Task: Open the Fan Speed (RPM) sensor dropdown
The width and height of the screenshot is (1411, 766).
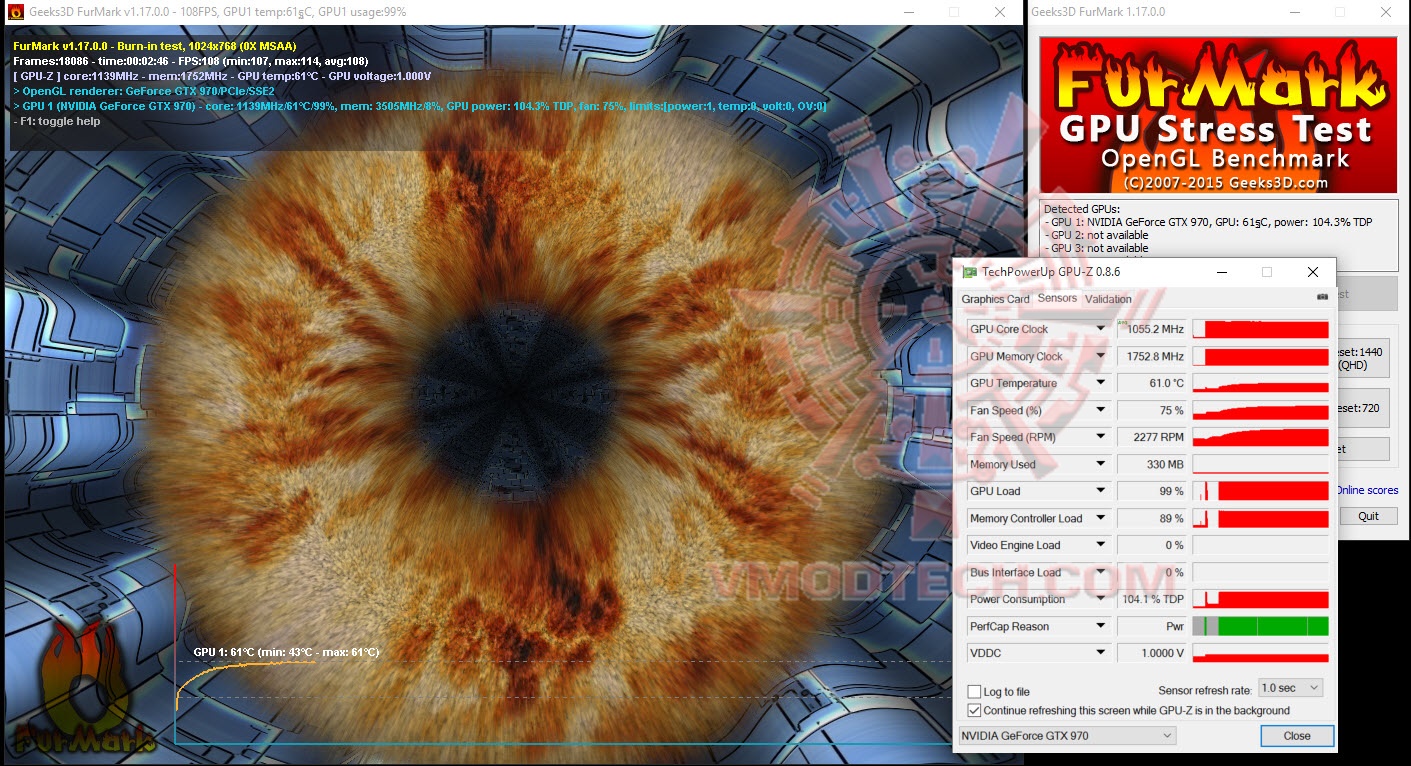Action: [x=1101, y=437]
